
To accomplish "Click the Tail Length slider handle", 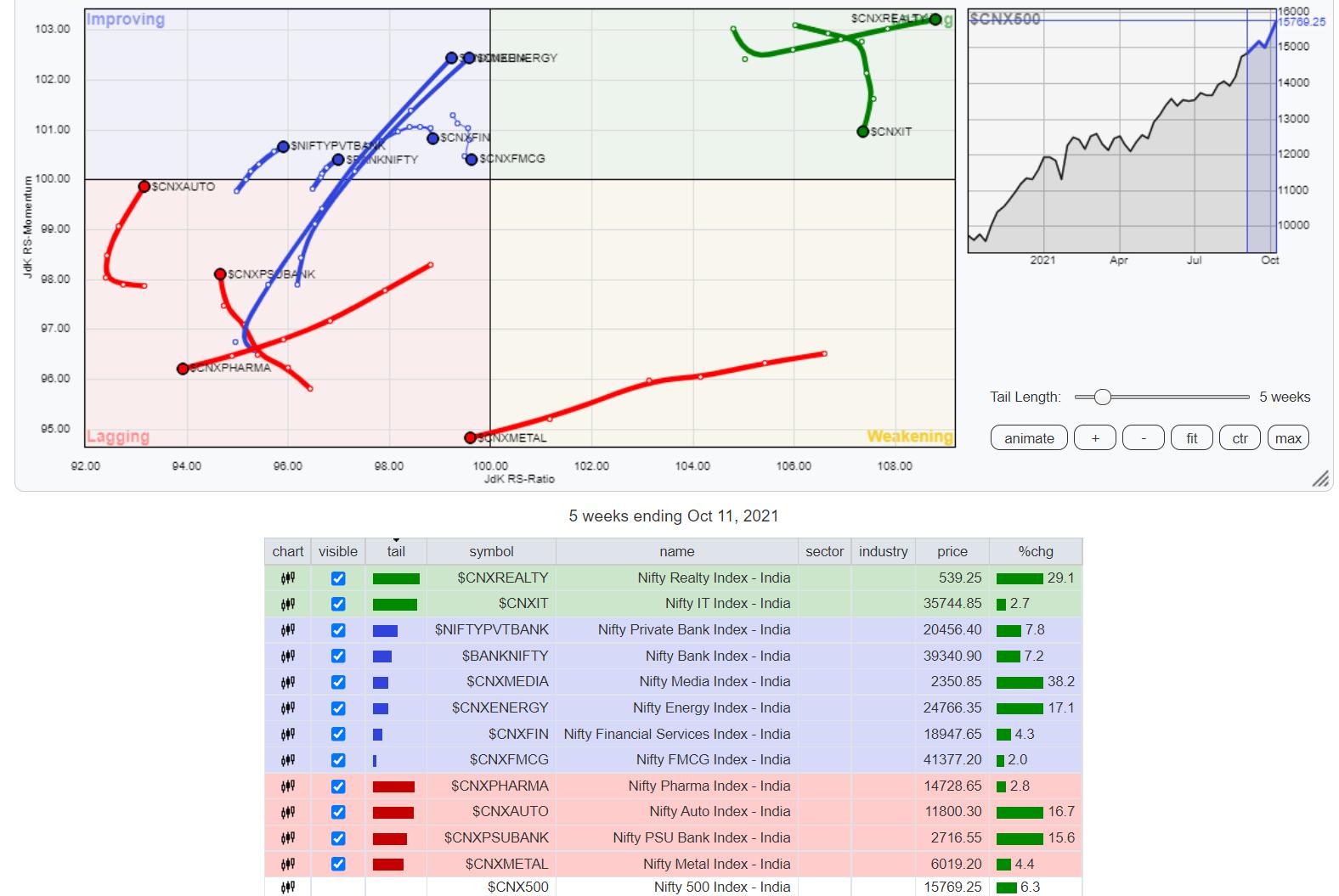I will (1102, 397).
